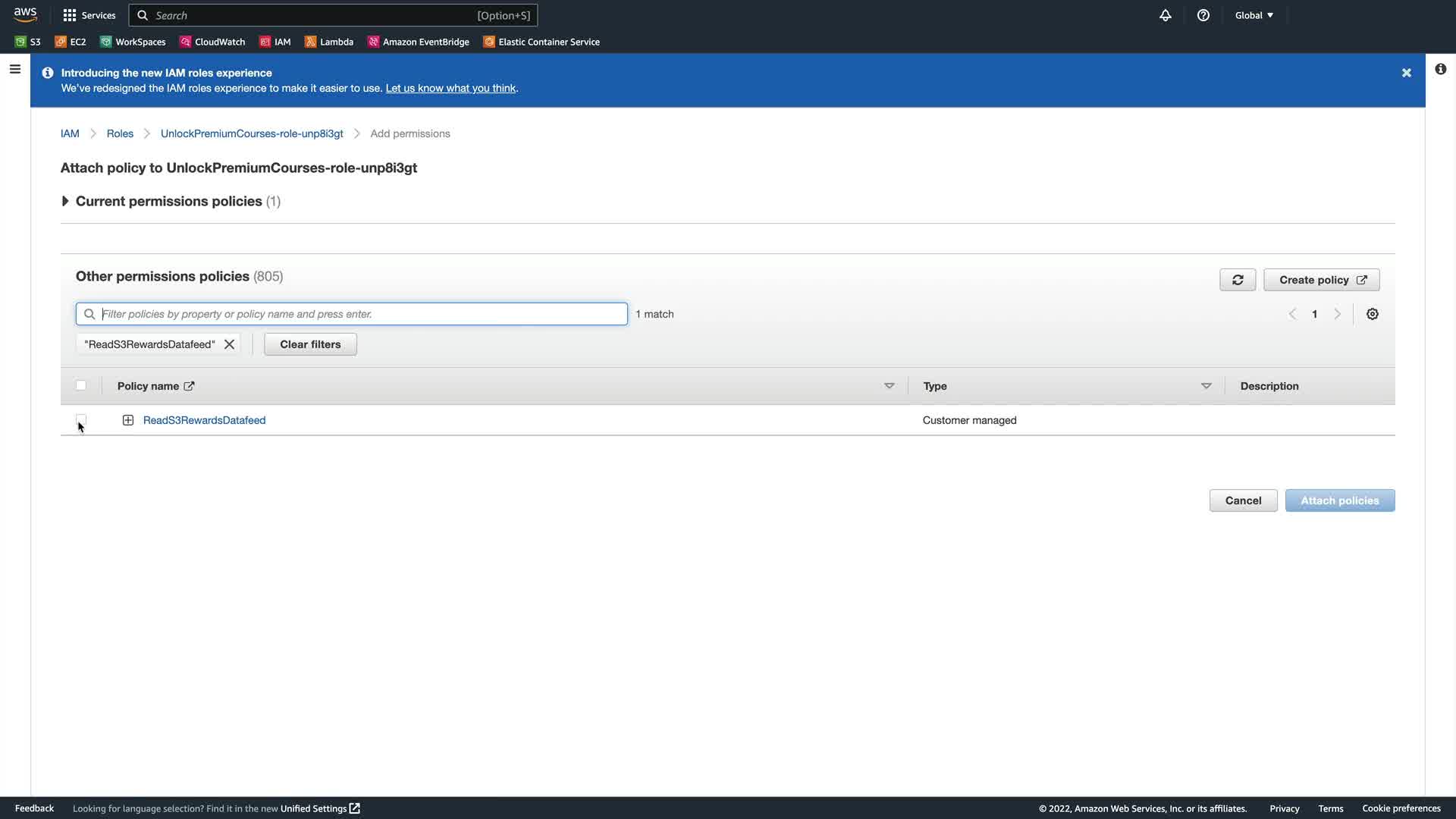Open the notifications bell icon
The height and width of the screenshot is (819, 1456).
click(x=1166, y=15)
